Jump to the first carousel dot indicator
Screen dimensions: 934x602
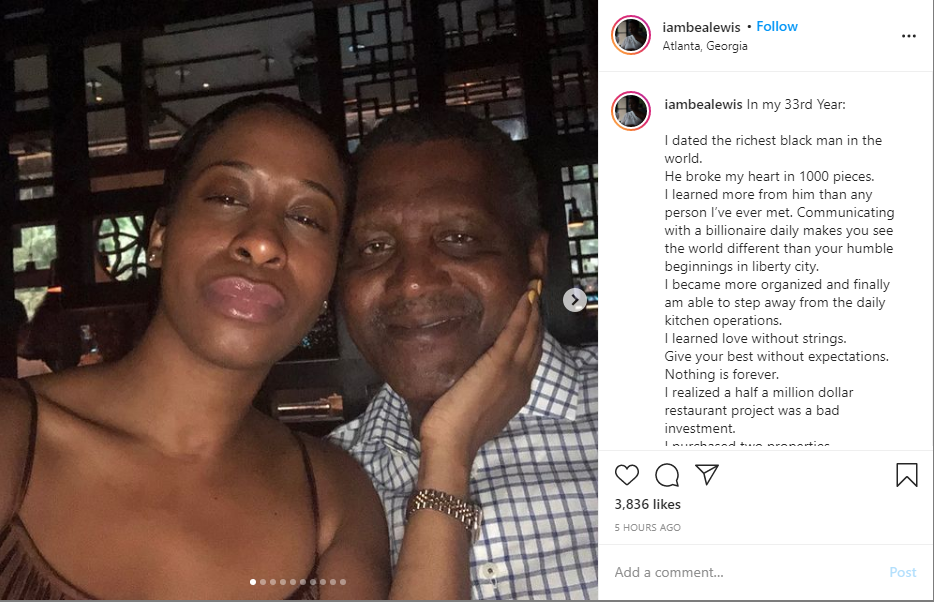tap(252, 581)
